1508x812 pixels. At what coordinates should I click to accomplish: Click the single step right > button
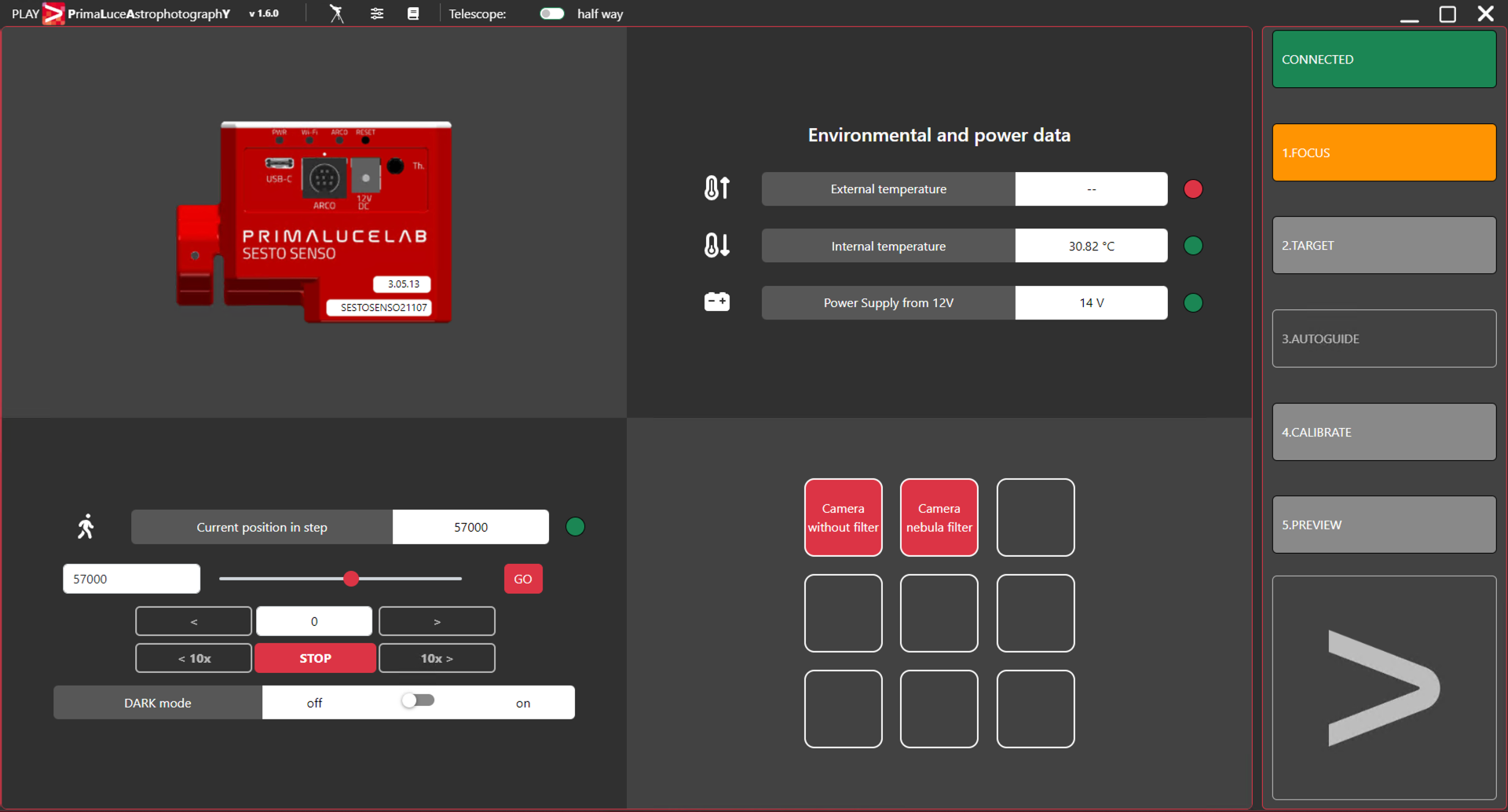coord(437,621)
